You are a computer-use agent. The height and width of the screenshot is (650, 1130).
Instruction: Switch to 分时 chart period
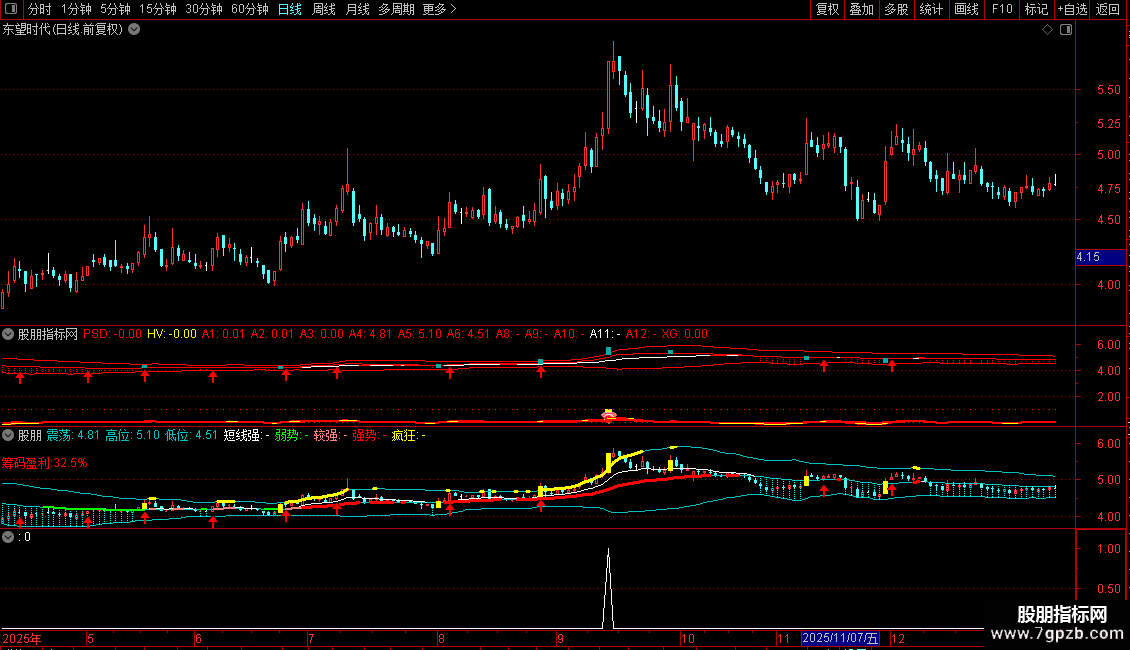tap(40, 9)
